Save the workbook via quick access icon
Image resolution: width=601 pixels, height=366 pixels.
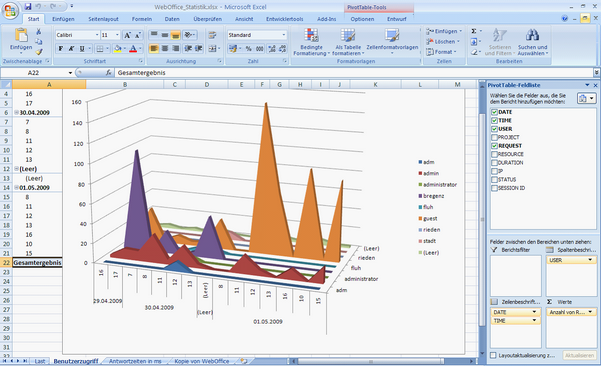28,7
